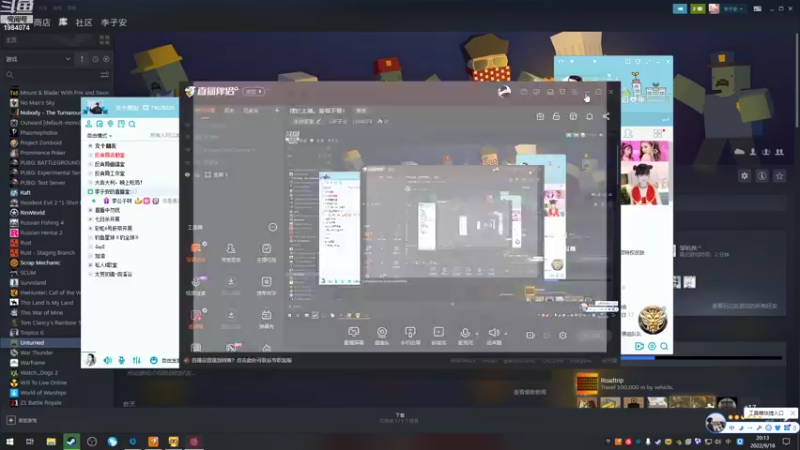Open the Windows Start menu
The height and width of the screenshot is (450, 800).
[10, 441]
